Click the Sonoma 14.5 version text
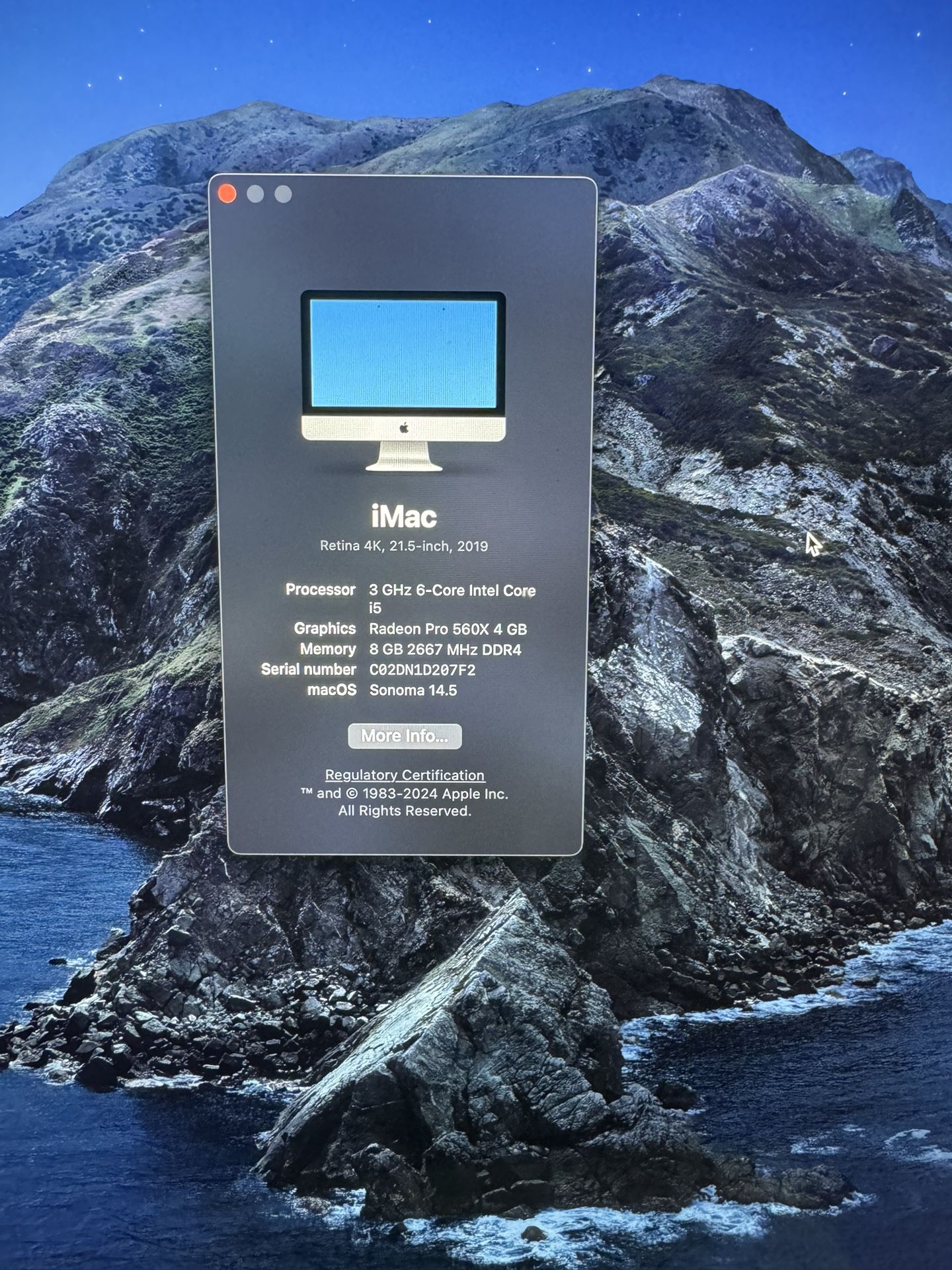 (413, 690)
